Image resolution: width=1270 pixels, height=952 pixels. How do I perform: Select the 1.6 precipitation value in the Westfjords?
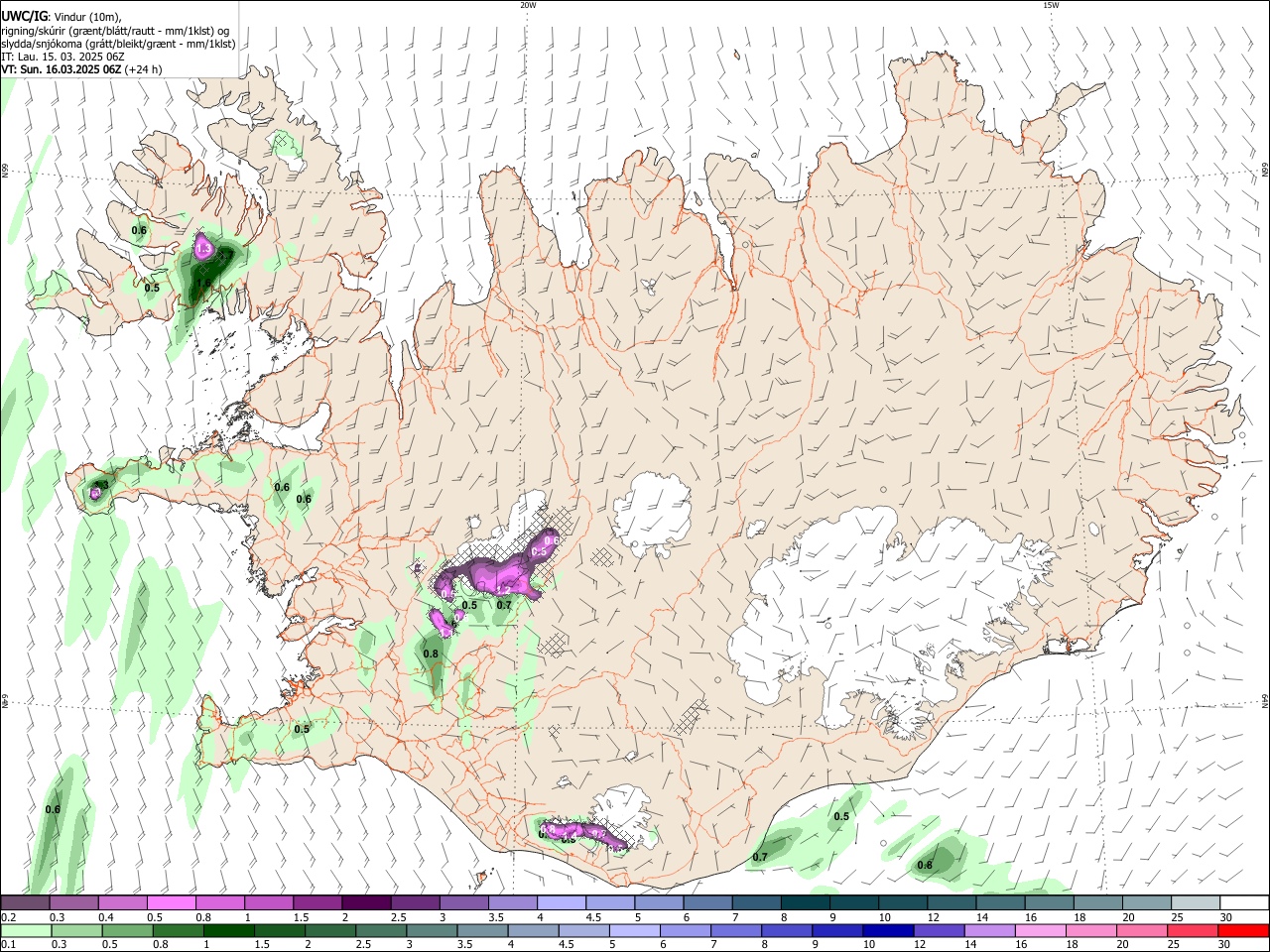[x=204, y=282]
